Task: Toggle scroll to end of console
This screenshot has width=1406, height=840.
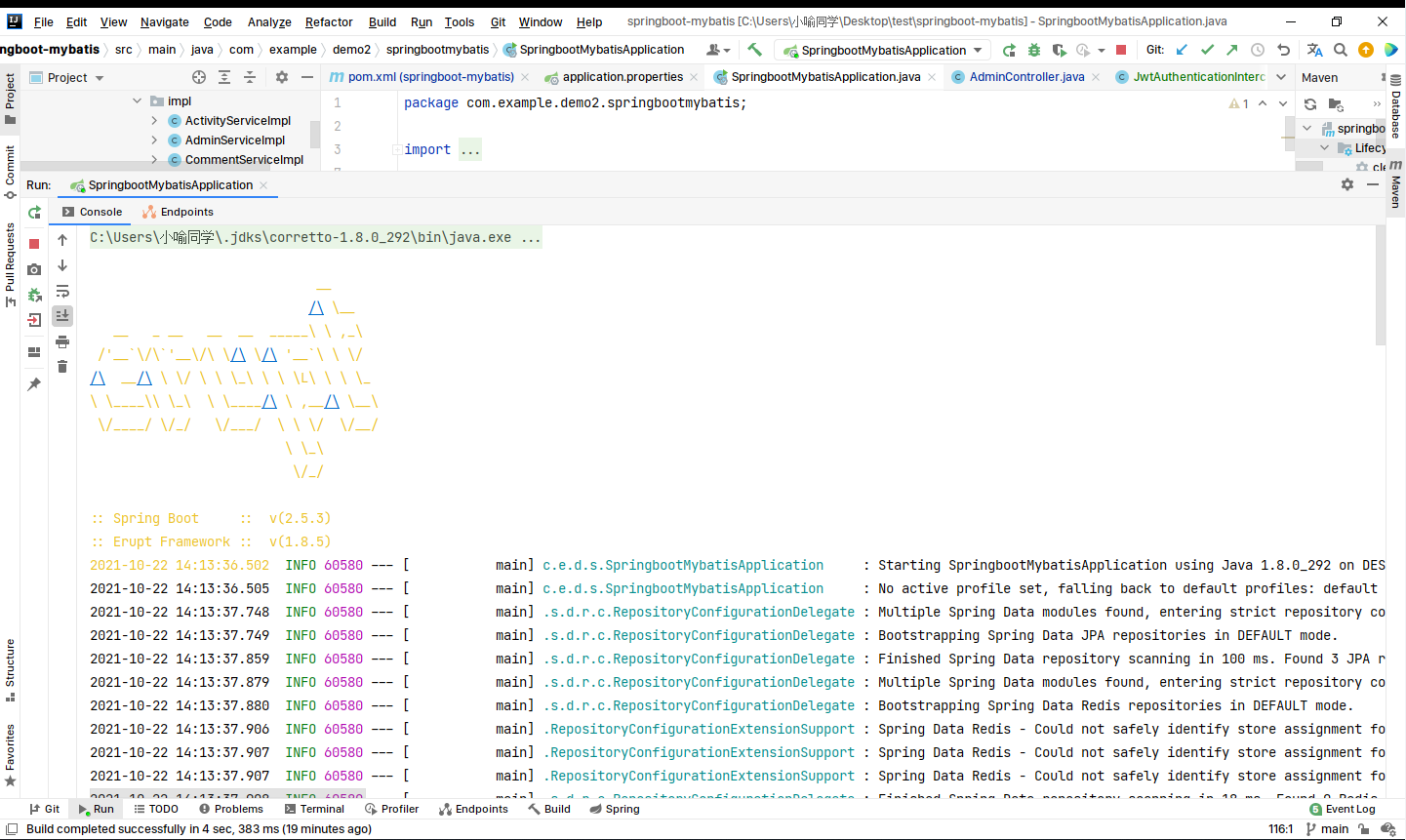Action: [x=62, y=315]
